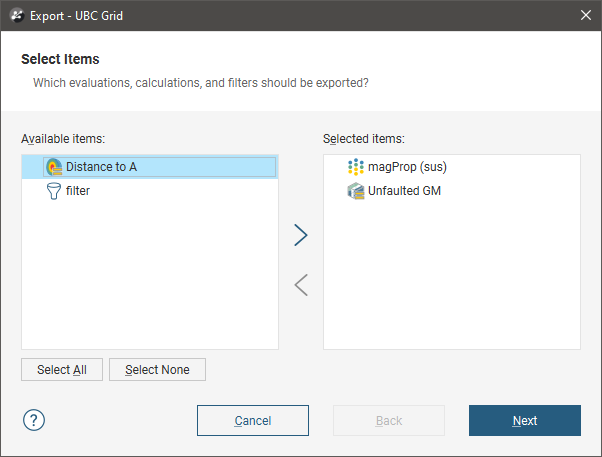This screenshot has width=602, height=457.
Task: Click the Distance to A distance-function icon
Action: click(54, 167)
